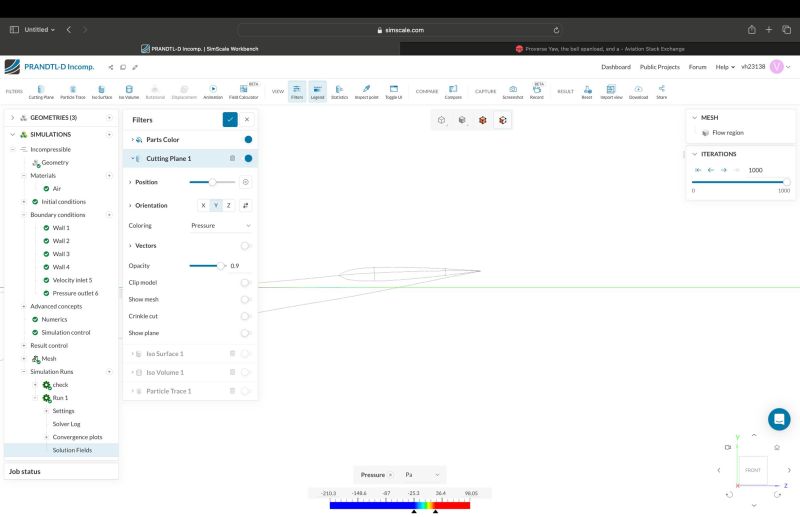Select Velocity inlet 5 boundary condition

pos(72,280)
